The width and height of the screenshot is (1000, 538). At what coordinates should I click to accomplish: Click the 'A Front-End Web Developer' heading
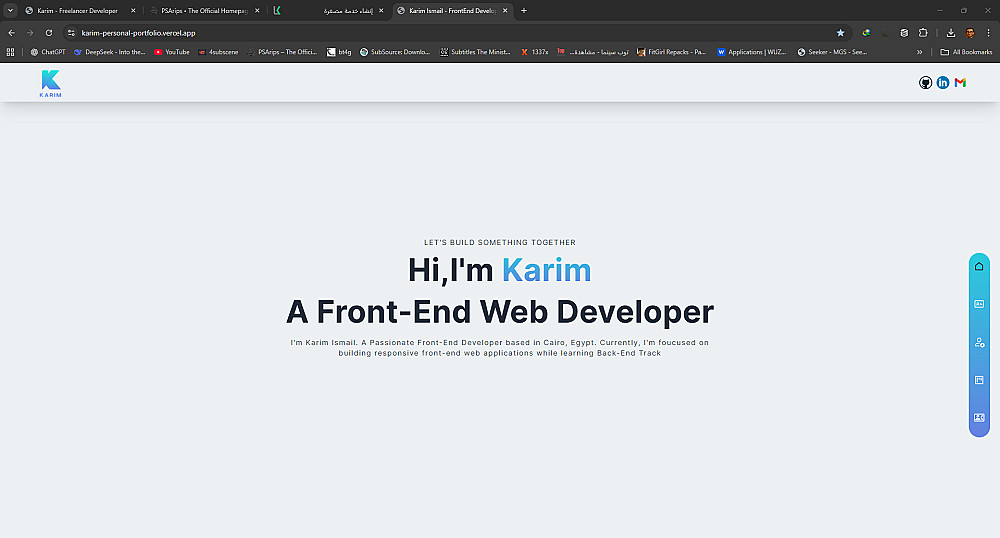[500, 312]
